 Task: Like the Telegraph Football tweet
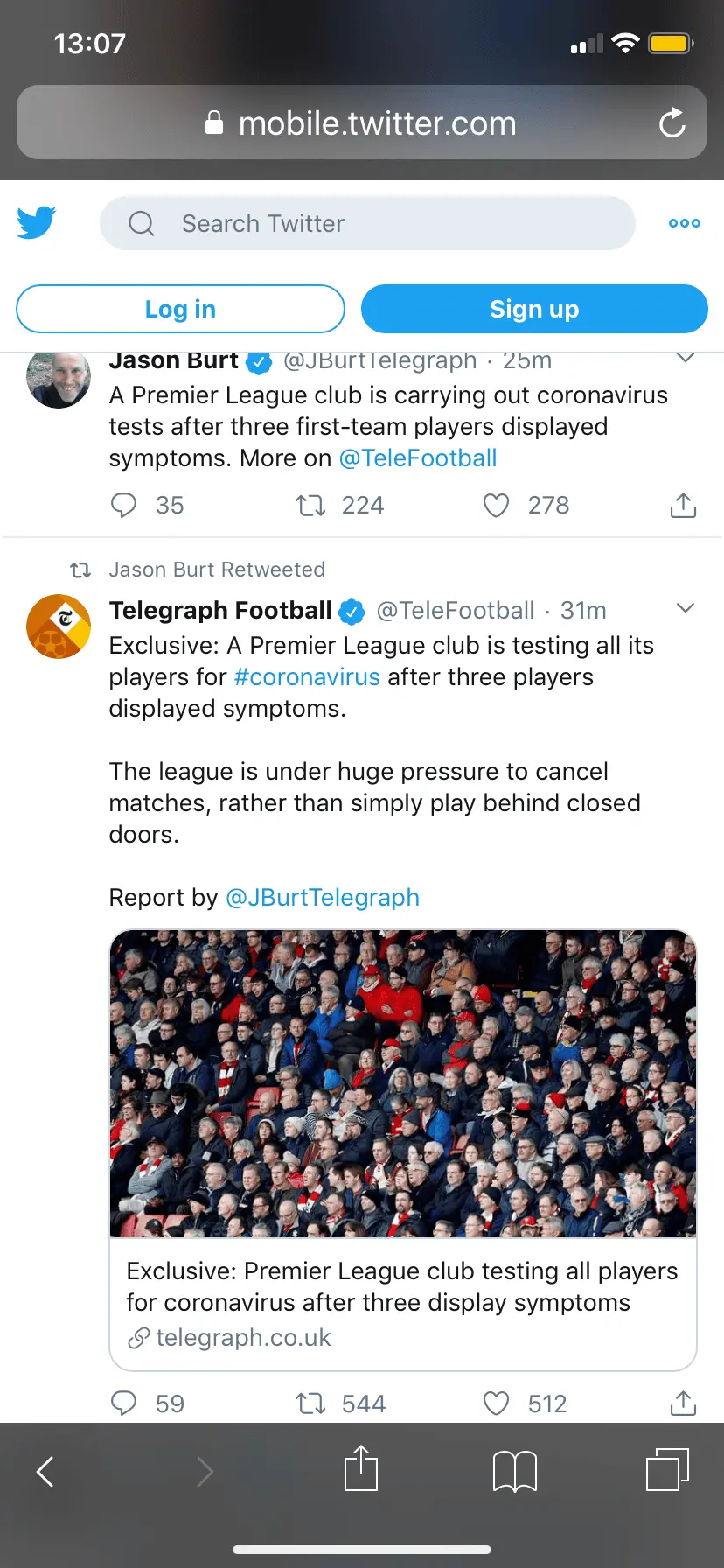tap(496, 1403)
